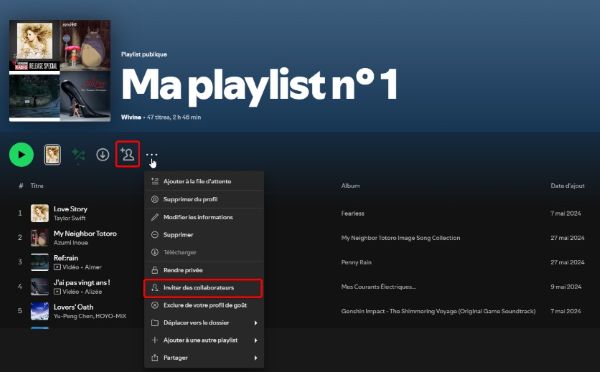Click the invite collaborators person icon
This screenshot has width=600, height=372.
127,154
